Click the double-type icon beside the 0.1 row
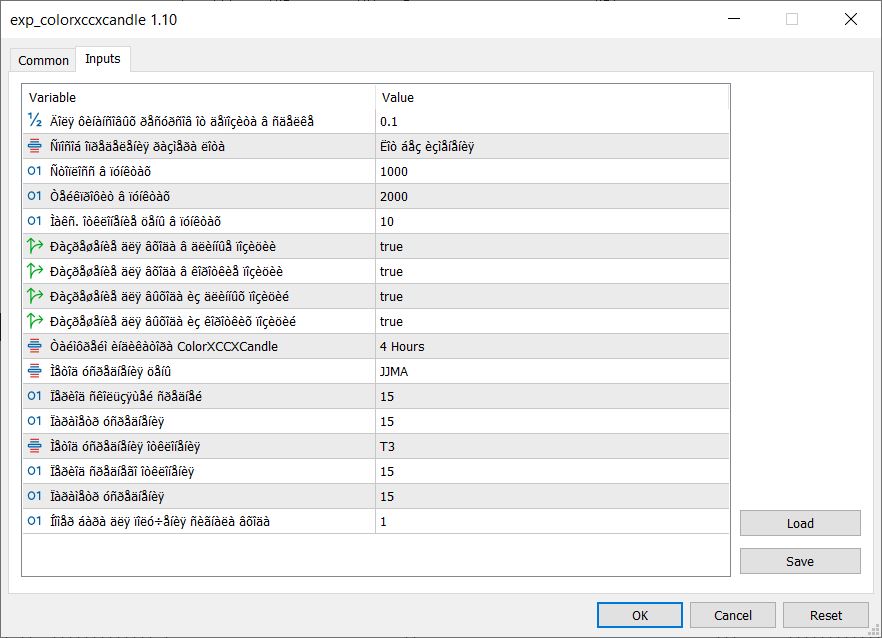Screen dimensions: 882x638 tap(35, 121)
